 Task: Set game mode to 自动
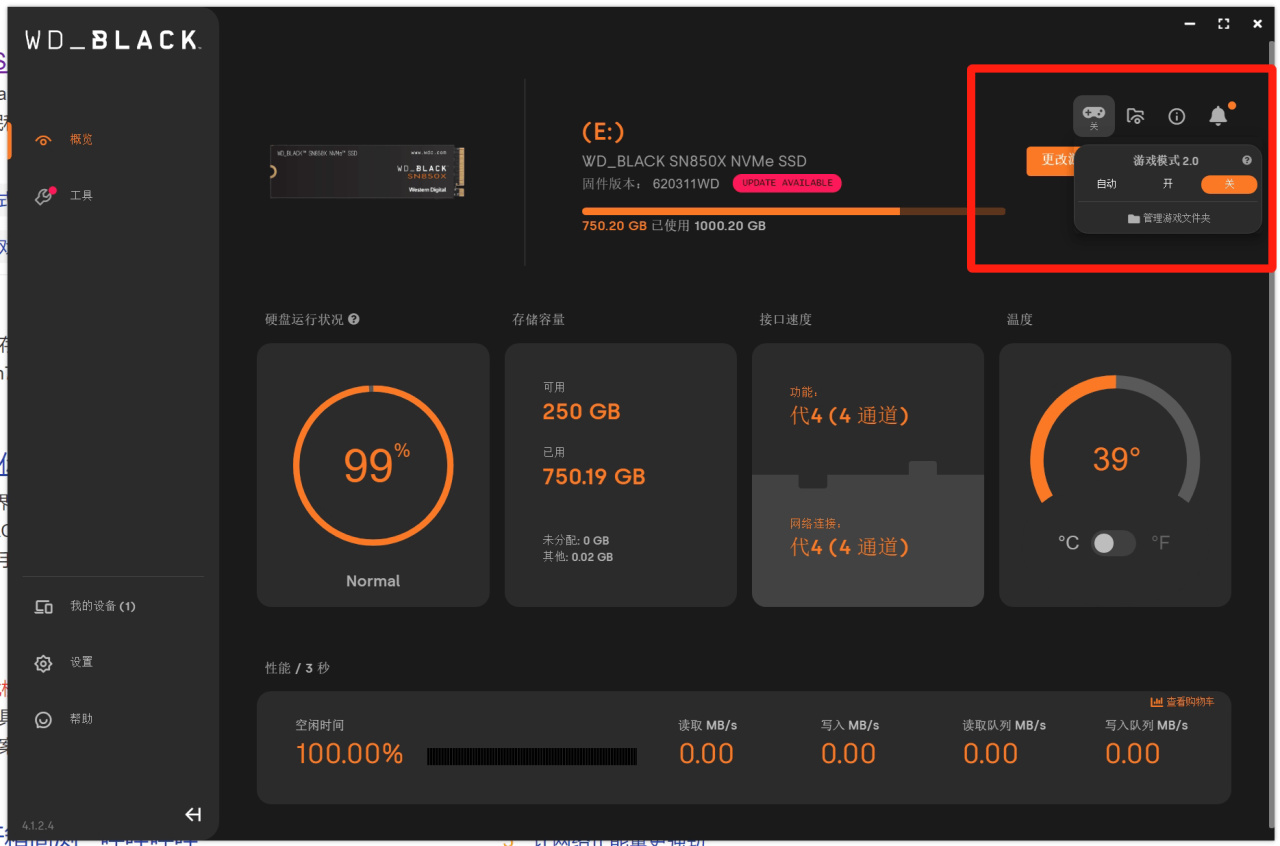(1106, 184)
